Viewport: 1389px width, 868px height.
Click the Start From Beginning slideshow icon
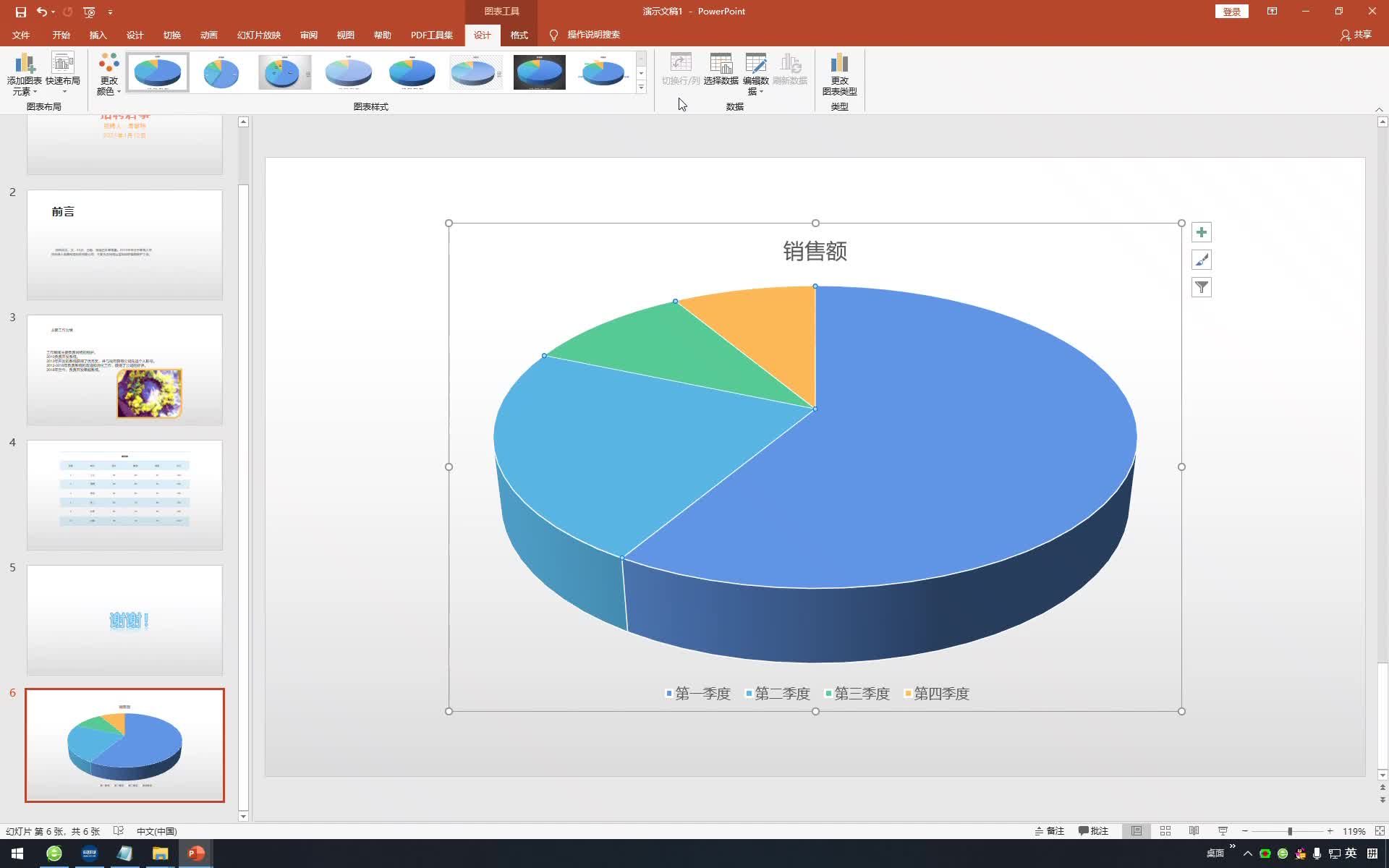(x=90, y=12)
